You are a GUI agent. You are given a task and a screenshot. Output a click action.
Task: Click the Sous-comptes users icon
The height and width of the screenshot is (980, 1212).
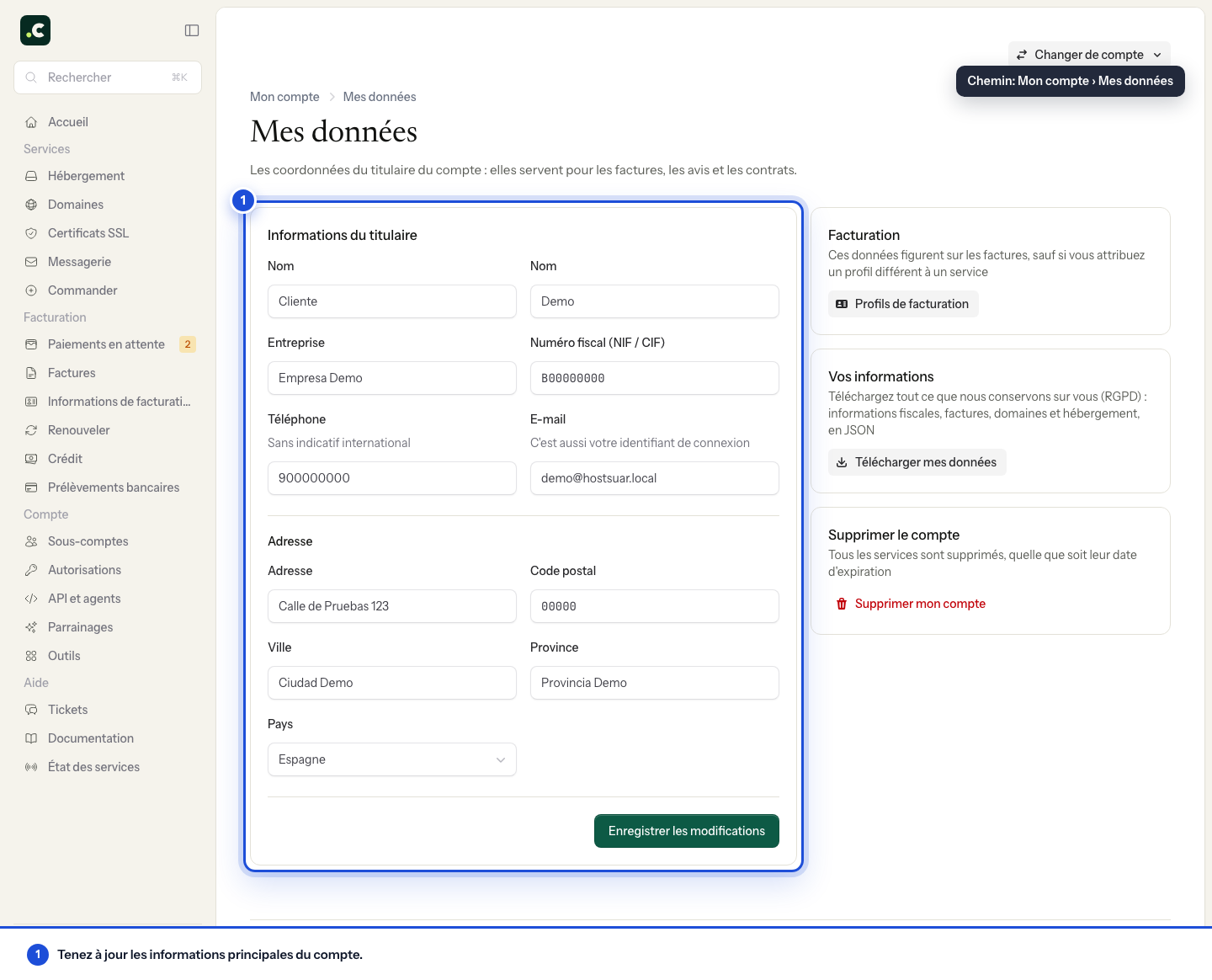click(x=31, y=541)
